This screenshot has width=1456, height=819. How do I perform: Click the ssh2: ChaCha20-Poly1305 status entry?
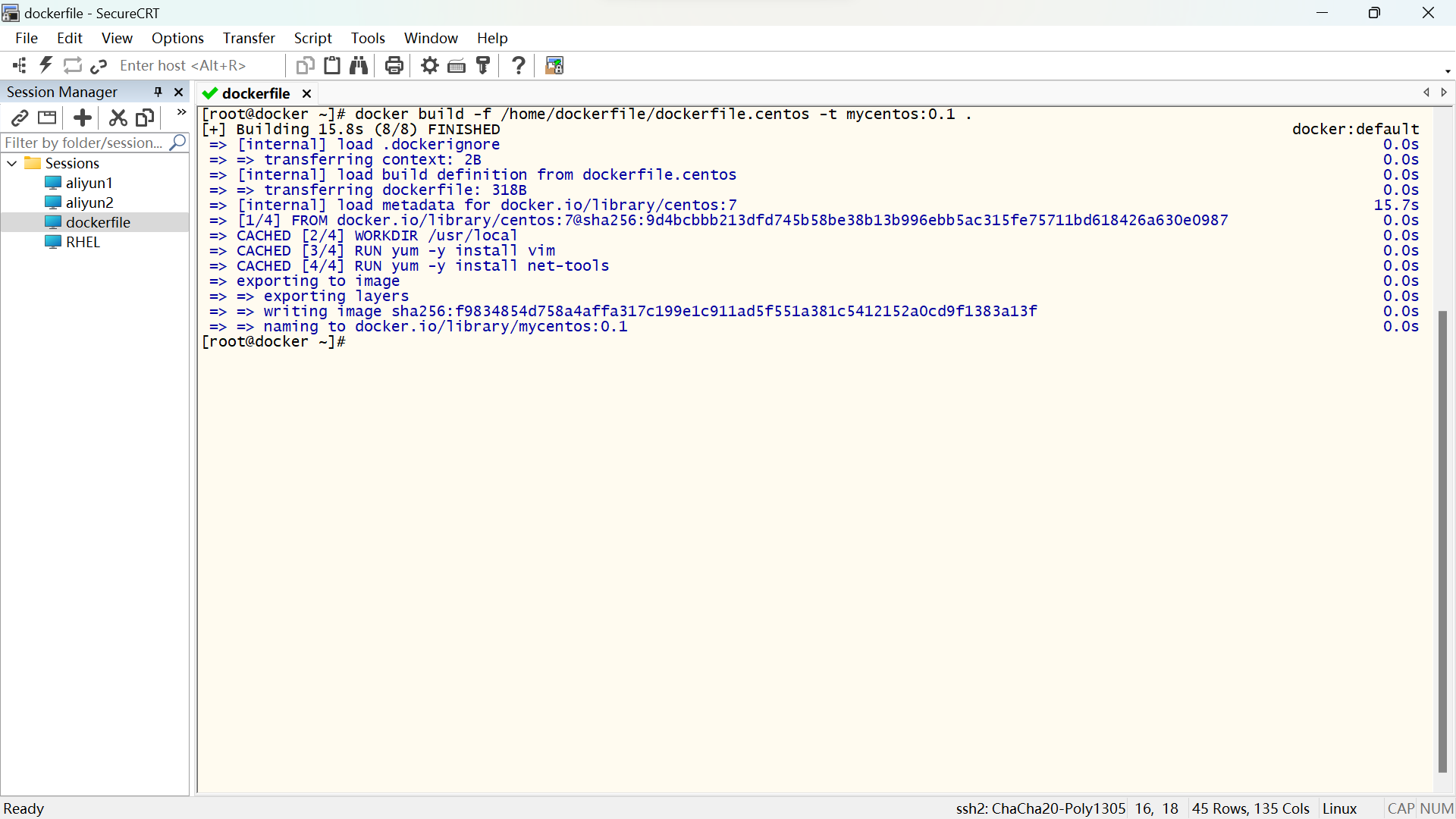coord(1040,808)
